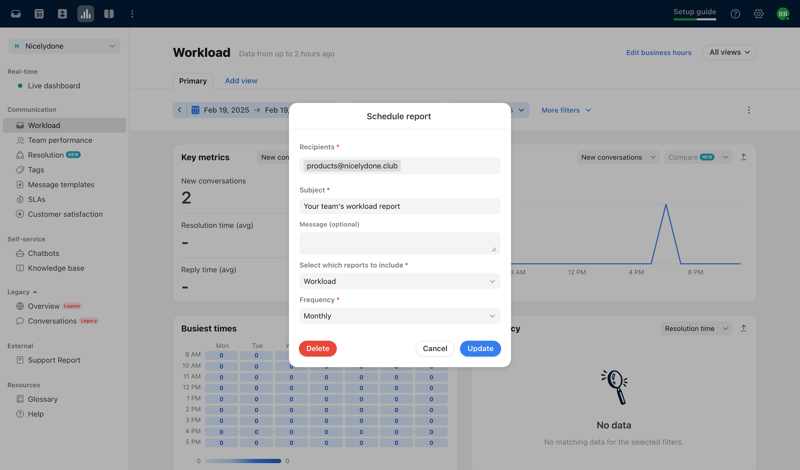Open Message templates report
Image resolution: width=800 pixels, height=470 pixels.
pos(61,184)
